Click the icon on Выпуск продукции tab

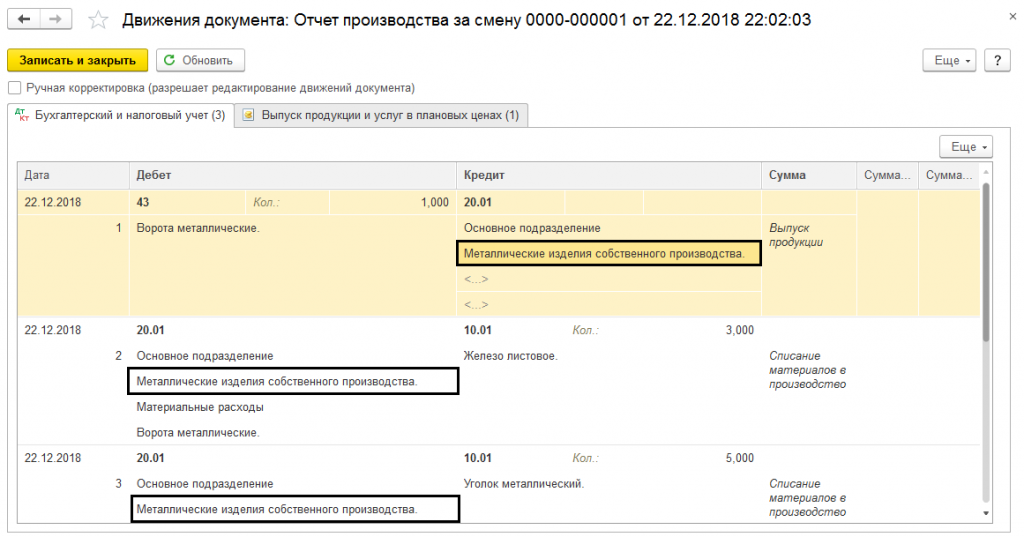click(x=248, y=116)
